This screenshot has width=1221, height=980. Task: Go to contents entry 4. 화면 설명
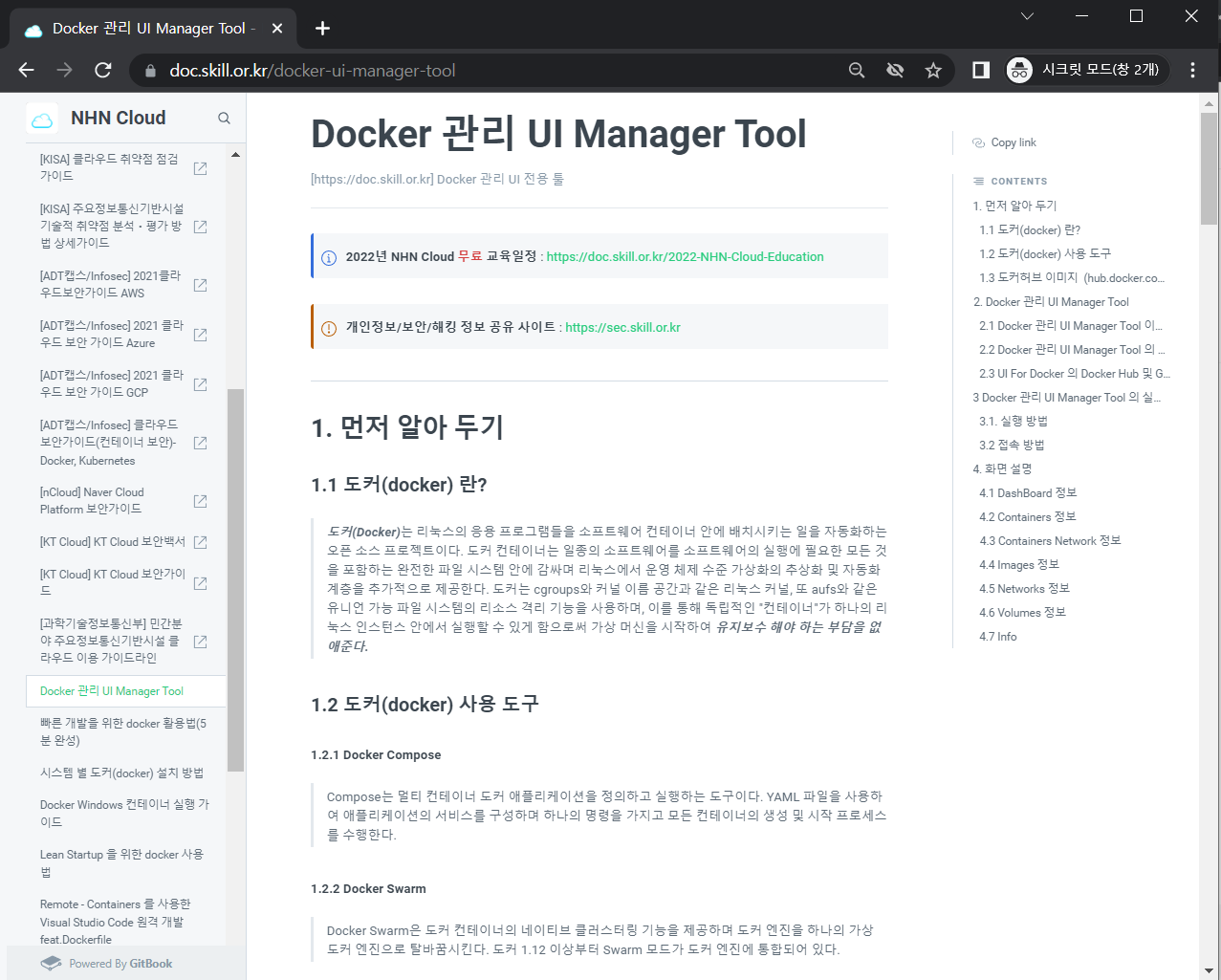tap(1002, 468)
